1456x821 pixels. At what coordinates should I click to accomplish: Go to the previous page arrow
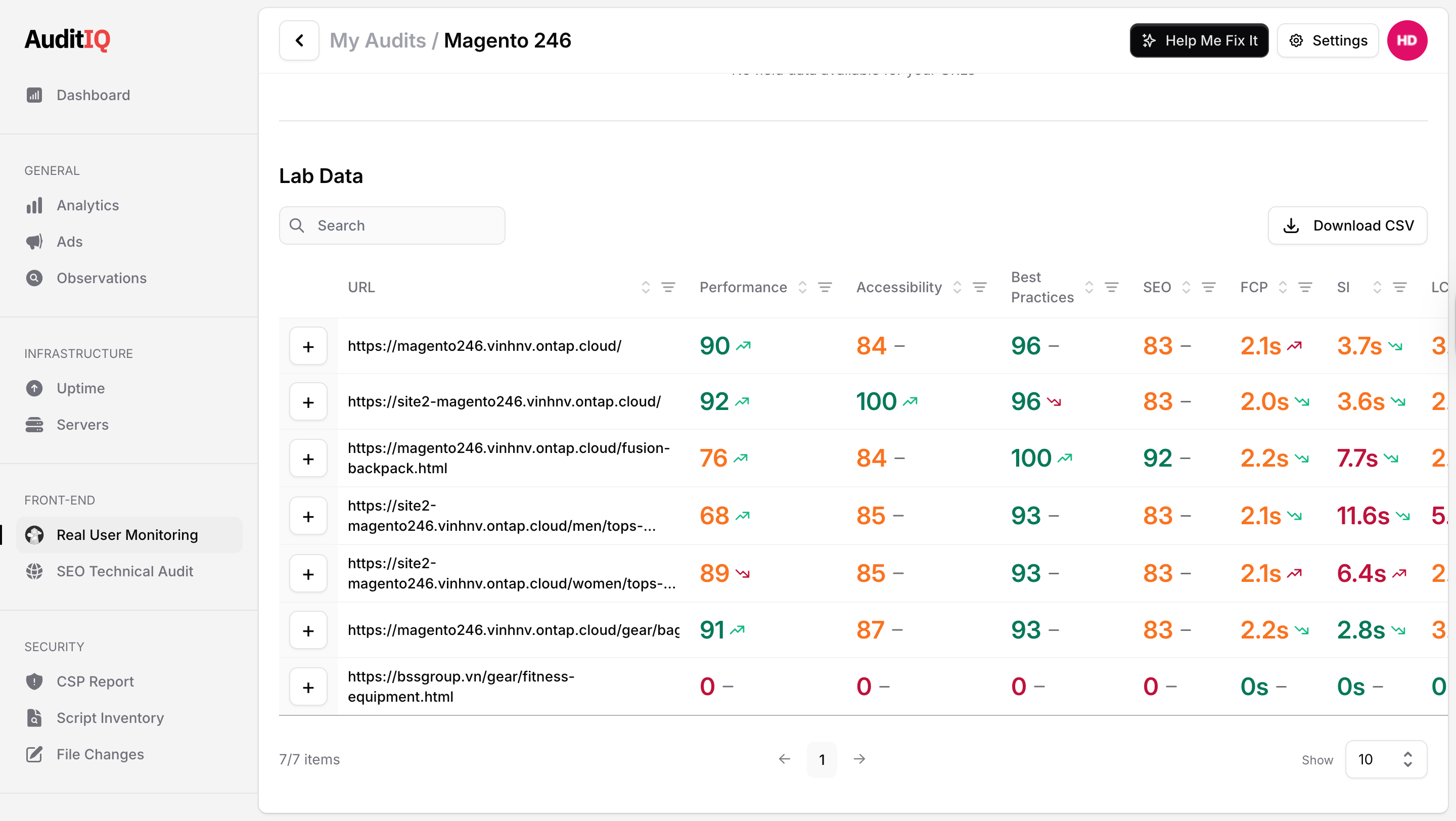click(785, 759)
